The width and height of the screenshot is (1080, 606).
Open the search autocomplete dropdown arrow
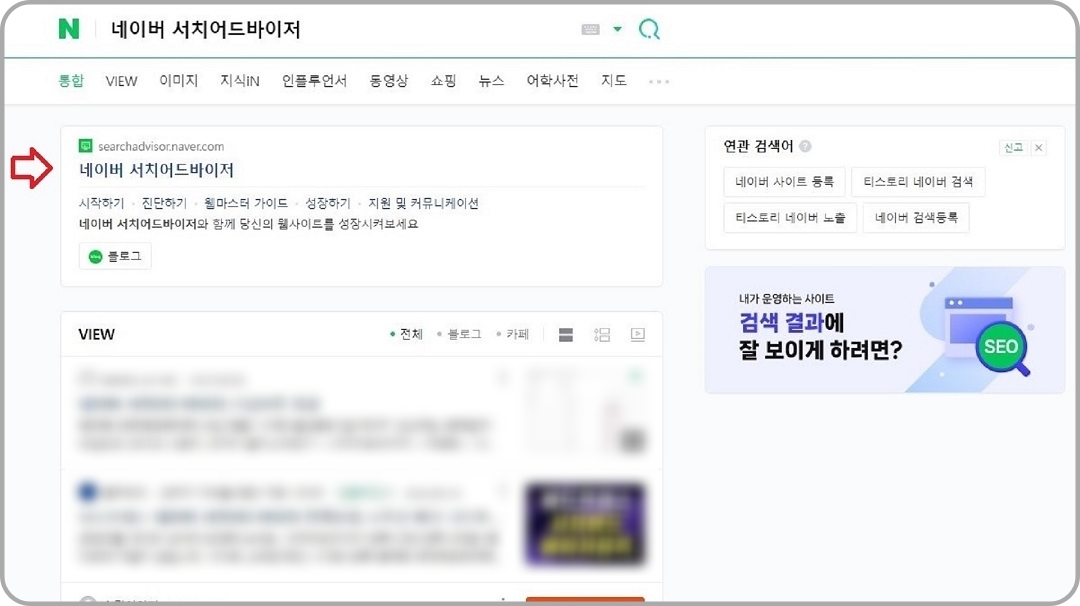619,30
